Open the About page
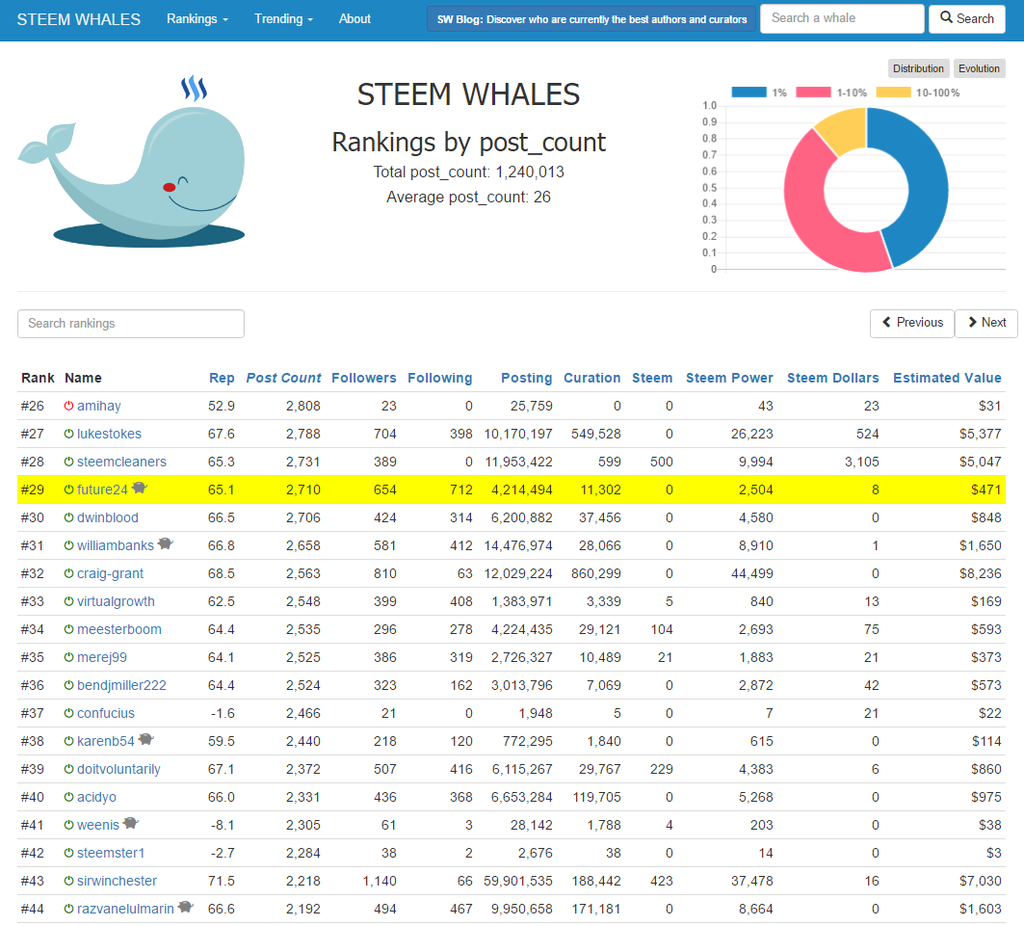The width and height of the screenshot is (1024, 926). click(354, 19)
